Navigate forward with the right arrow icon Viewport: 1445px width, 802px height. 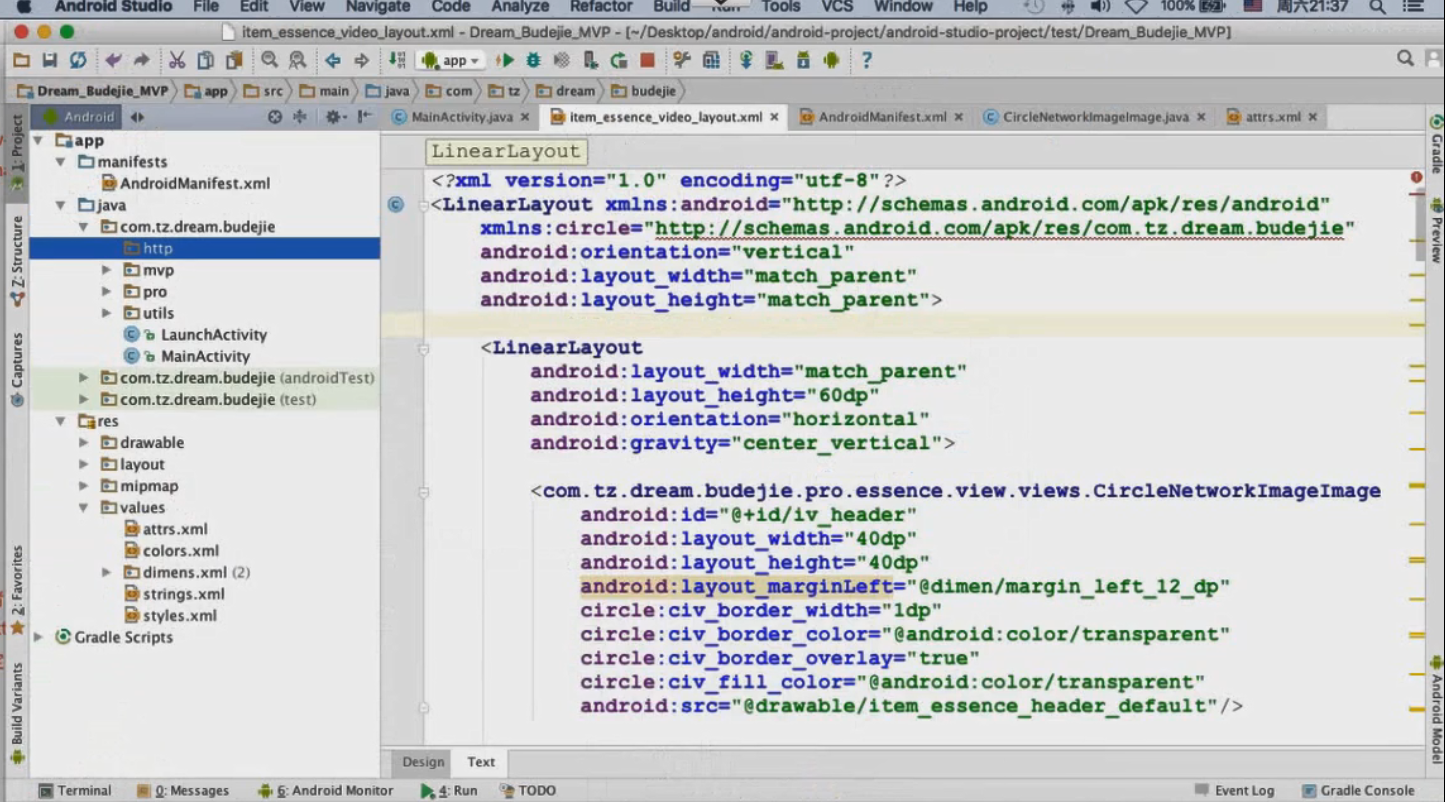[361, 61]
